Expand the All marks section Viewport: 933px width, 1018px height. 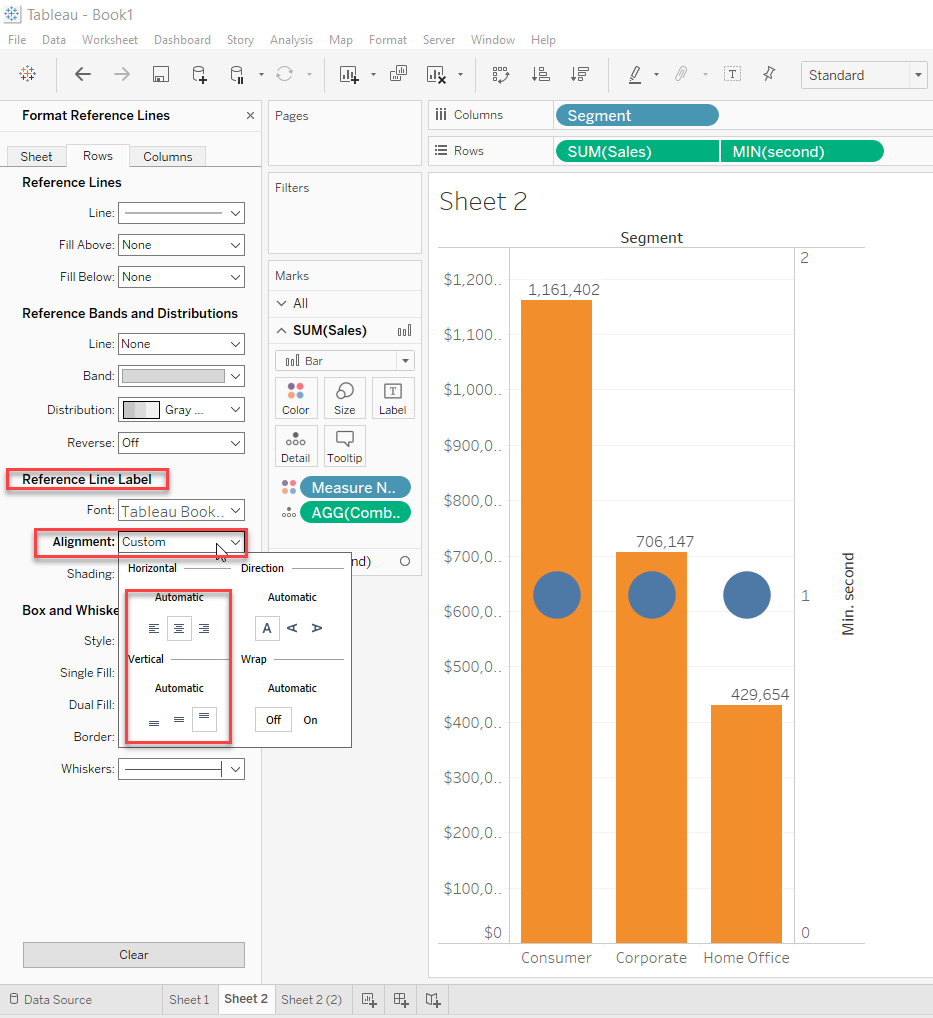(x=281, y=303)
